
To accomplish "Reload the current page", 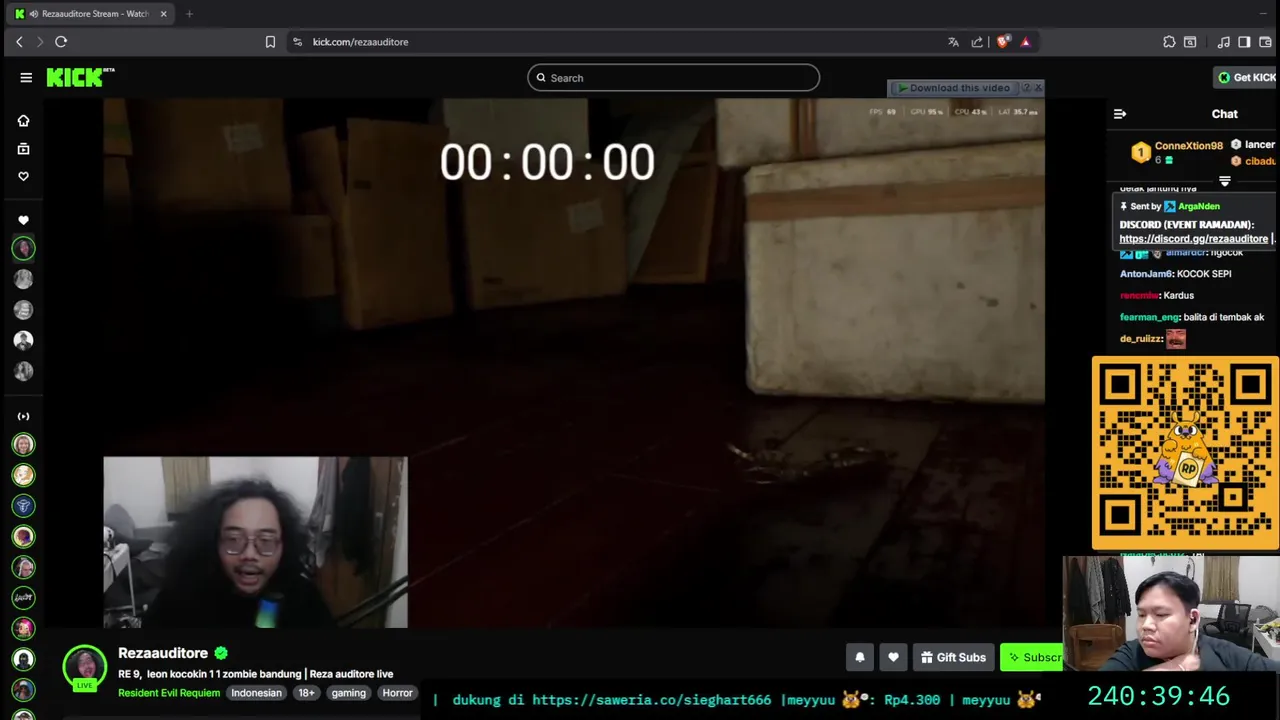I will coord(61,42).
